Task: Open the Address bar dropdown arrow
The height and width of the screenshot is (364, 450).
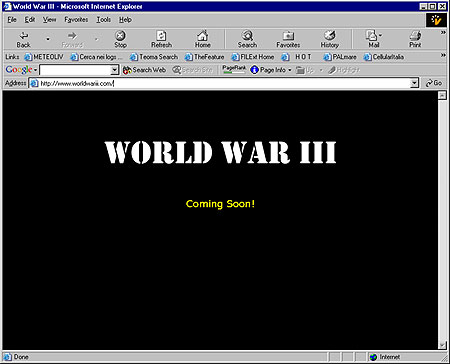Action: 414,83
